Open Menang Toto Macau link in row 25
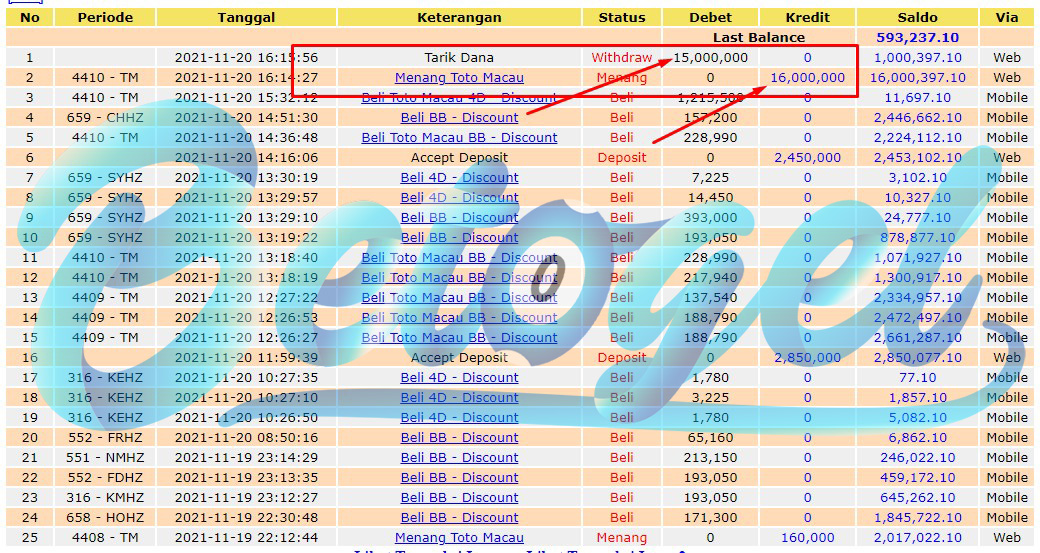Viewport: 1040px width, 553px height. point(459,537)
